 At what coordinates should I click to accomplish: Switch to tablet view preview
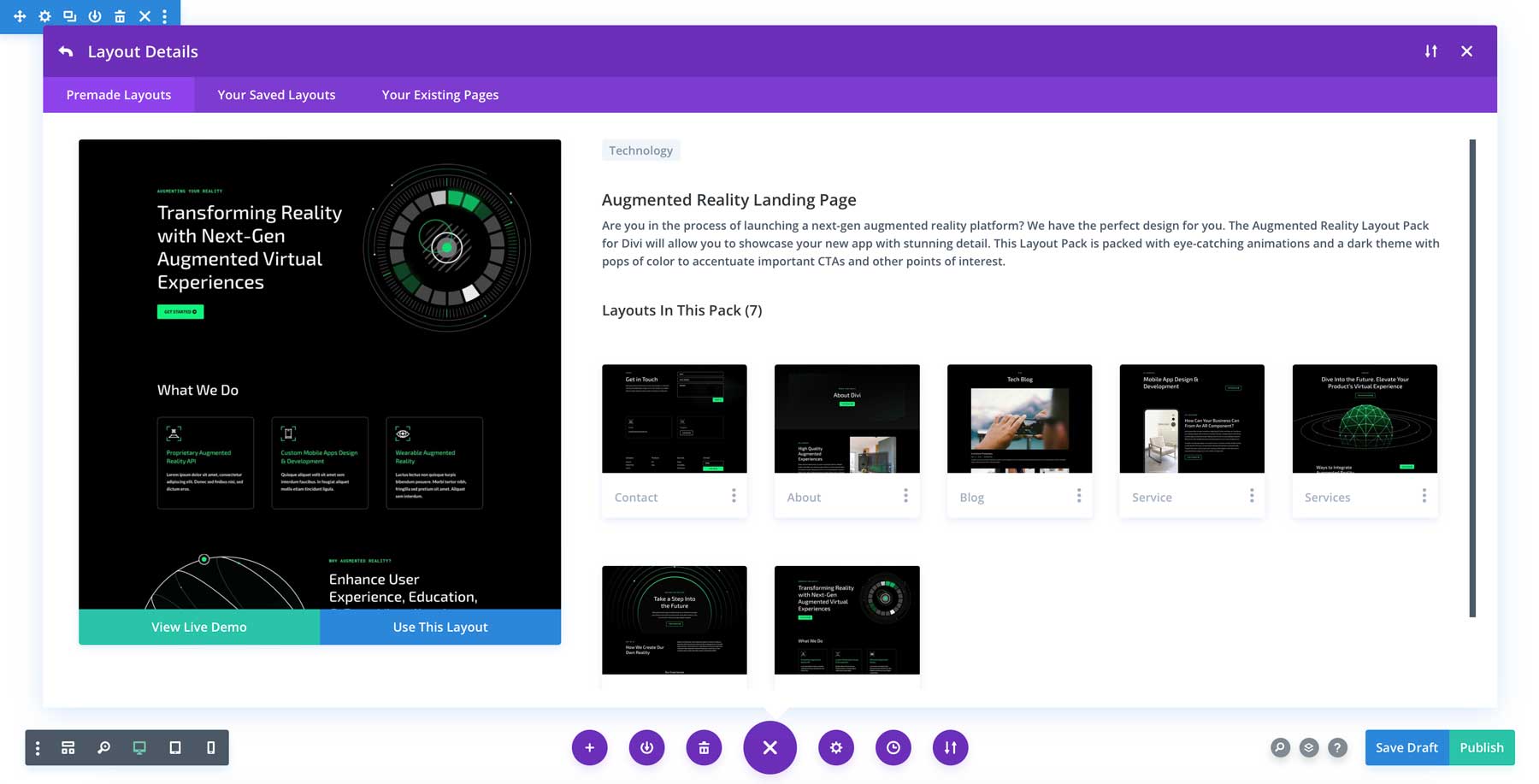175,747
